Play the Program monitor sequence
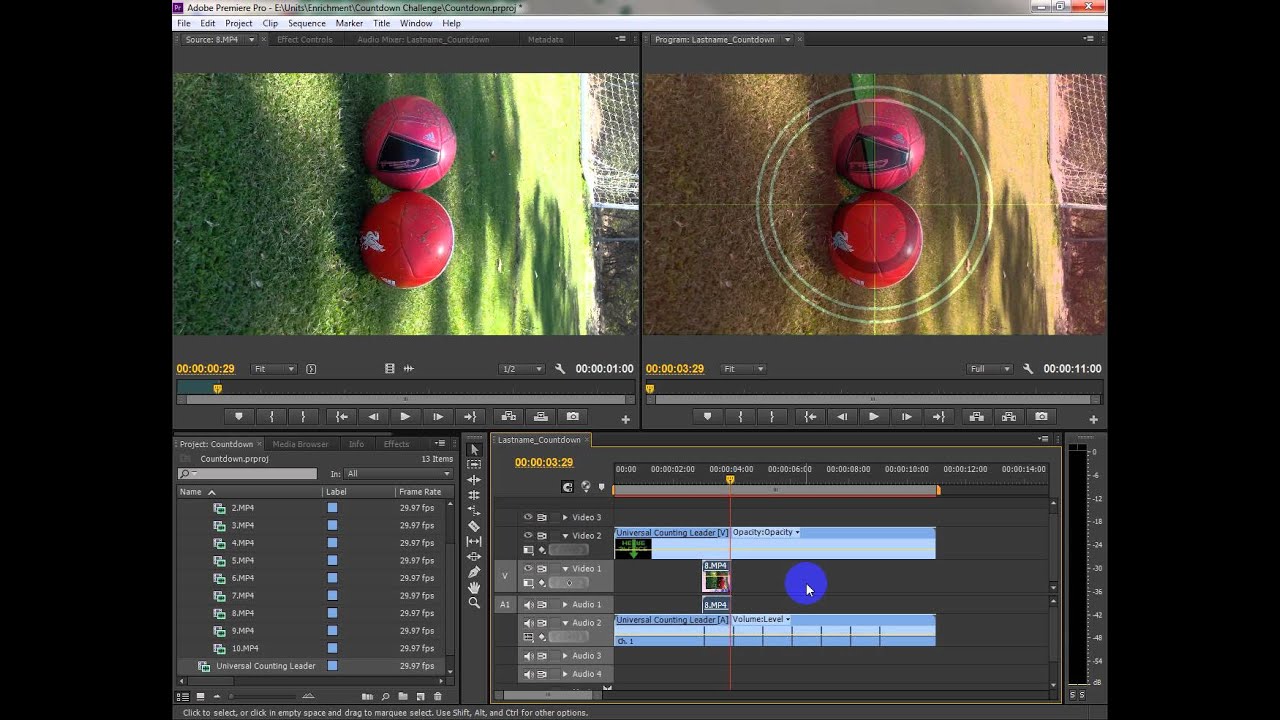Screen dimensions: 1280x720 [874, 417]
